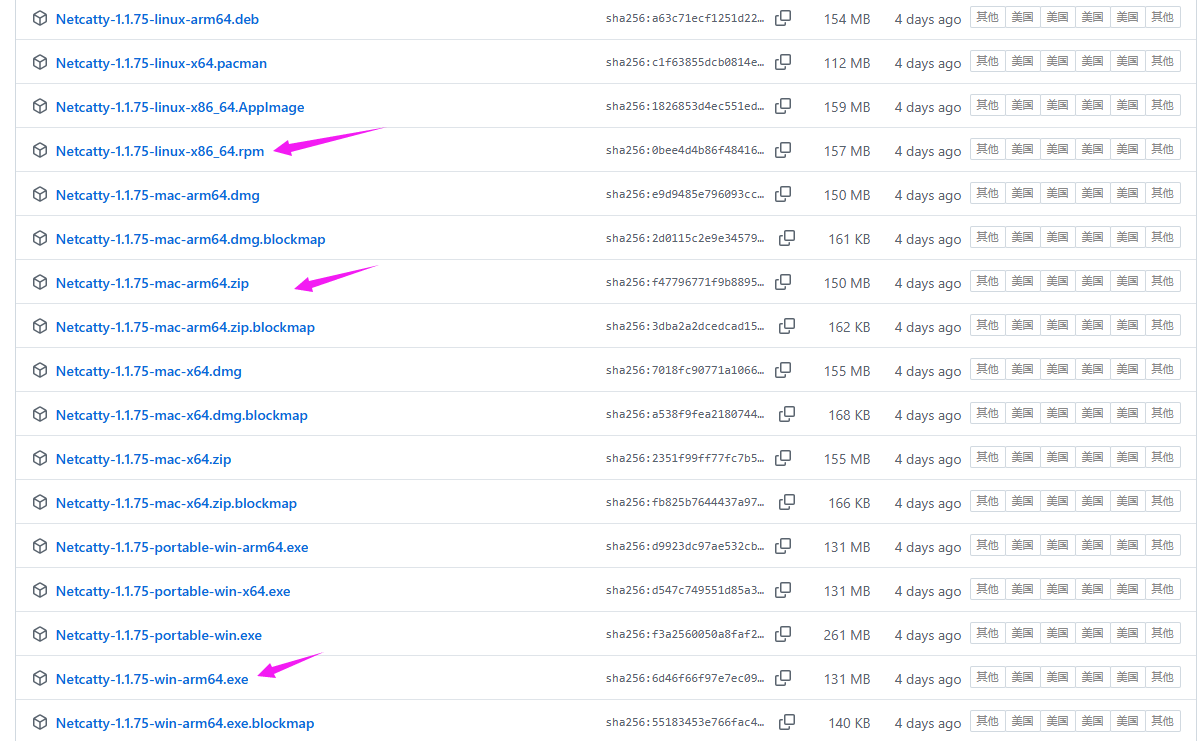Image resolution: width=1198 pixels, height=741 pixels.
Task: Download Netcatty-1.1.75-linux-arm64.deb
Action: [x=157, y=19]
